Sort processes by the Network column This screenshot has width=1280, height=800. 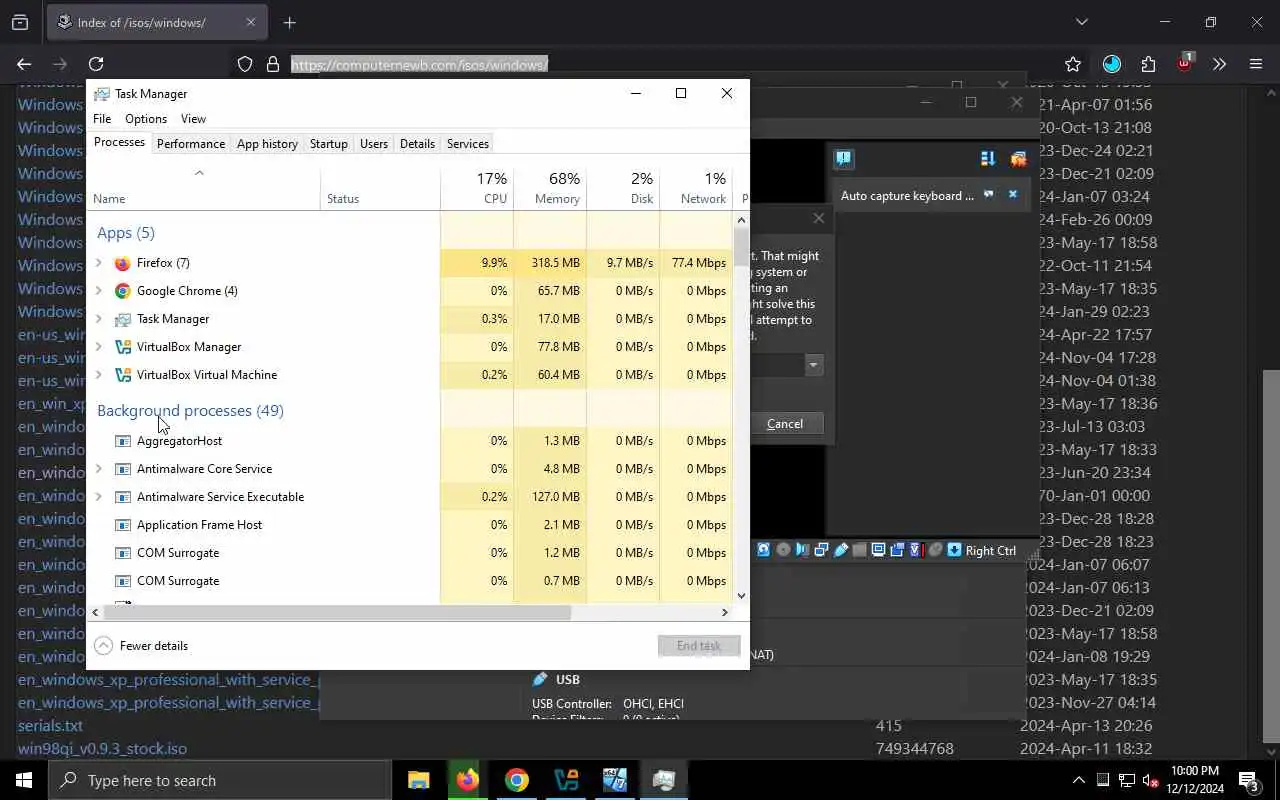(x=696, y=187)
